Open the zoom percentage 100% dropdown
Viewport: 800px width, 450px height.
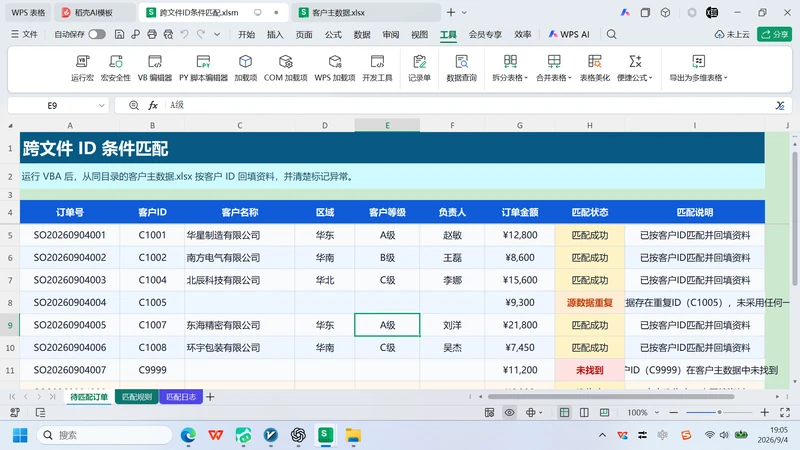(x=657, y=412)
